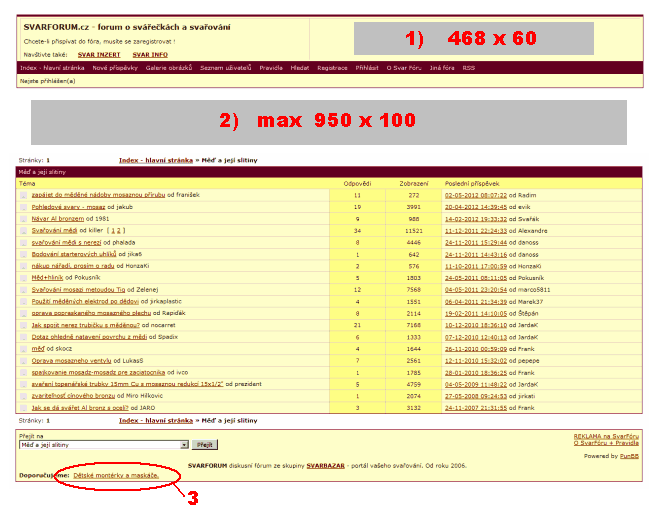Open last post 20-04-2012 14:39:45 by evik
660x518 pixels.
(x=476, y=207)
